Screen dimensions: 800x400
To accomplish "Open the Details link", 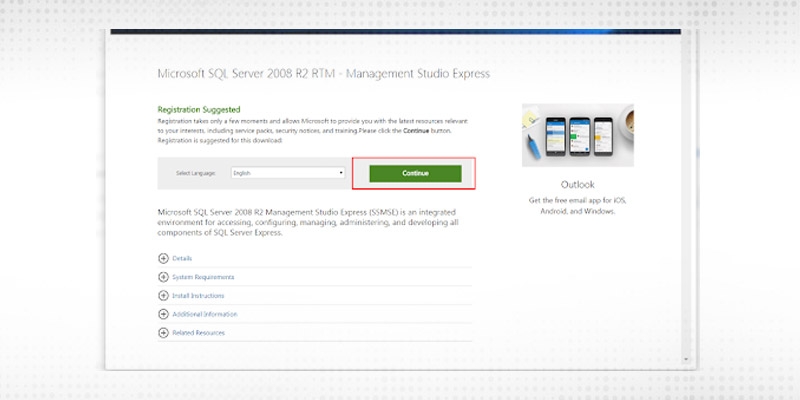I will coord(182,259).
